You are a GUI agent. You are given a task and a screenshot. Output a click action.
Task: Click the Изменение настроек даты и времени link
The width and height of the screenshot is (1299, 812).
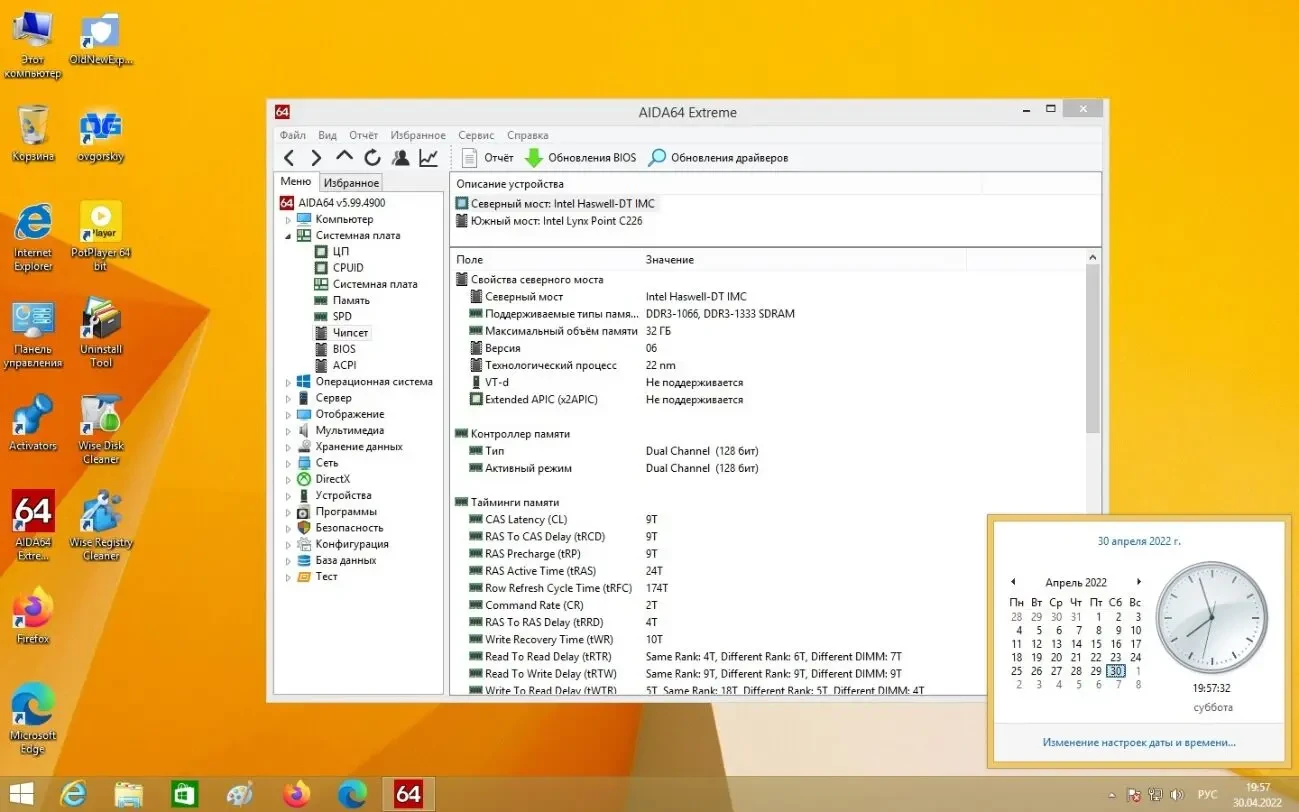1138,742
